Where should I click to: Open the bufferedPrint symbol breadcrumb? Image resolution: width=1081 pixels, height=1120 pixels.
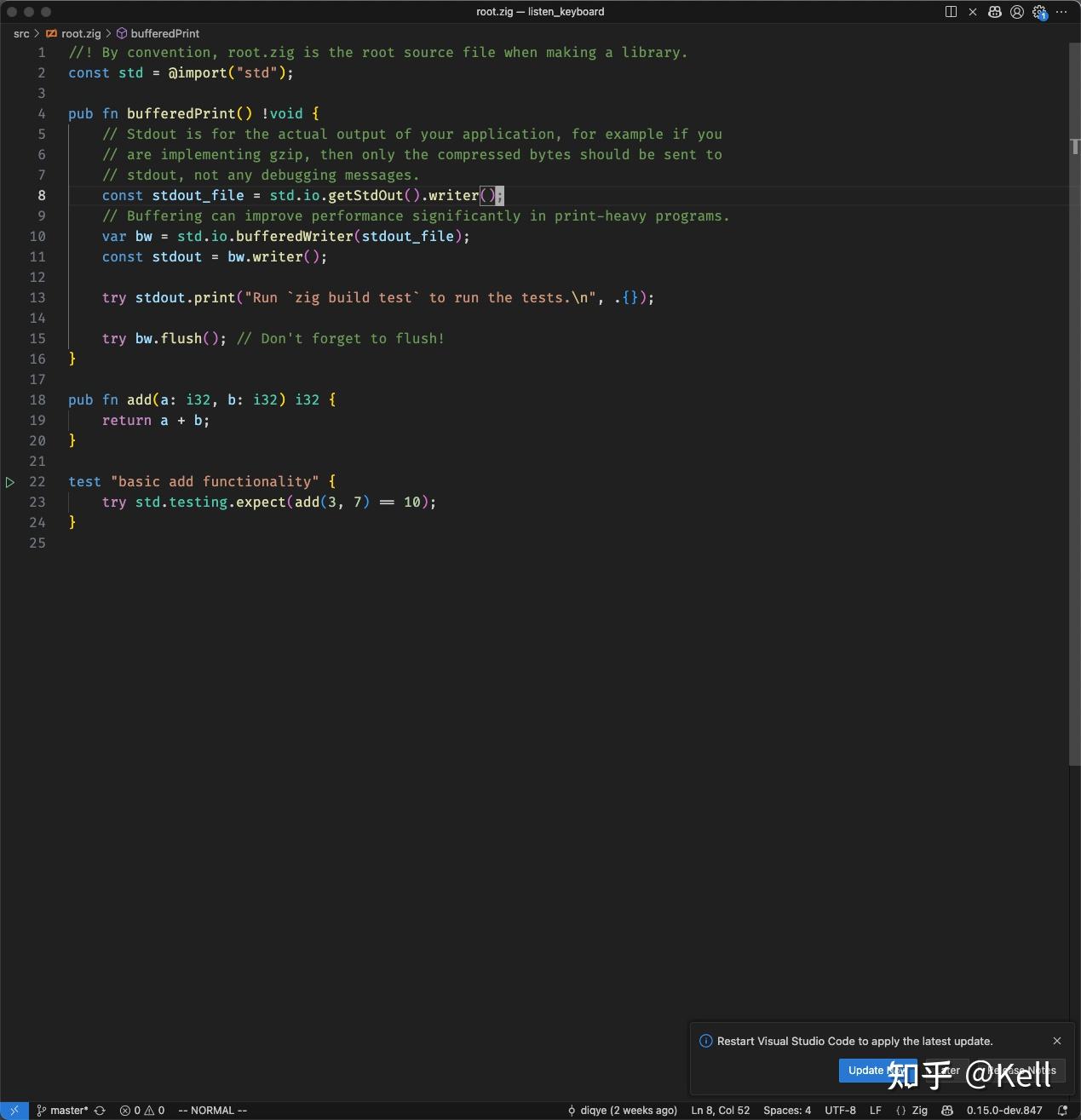[x=158, y=33]
